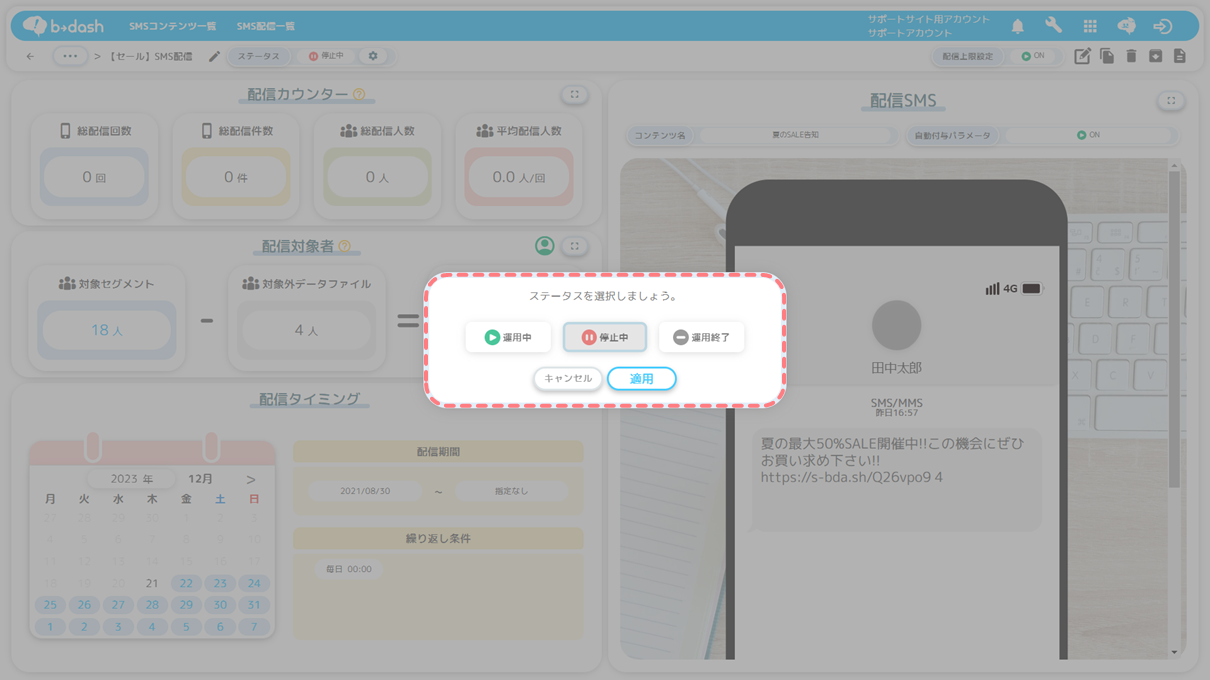
Task: Select December 31 on the calendar
Action: click(x=254, y=605)
